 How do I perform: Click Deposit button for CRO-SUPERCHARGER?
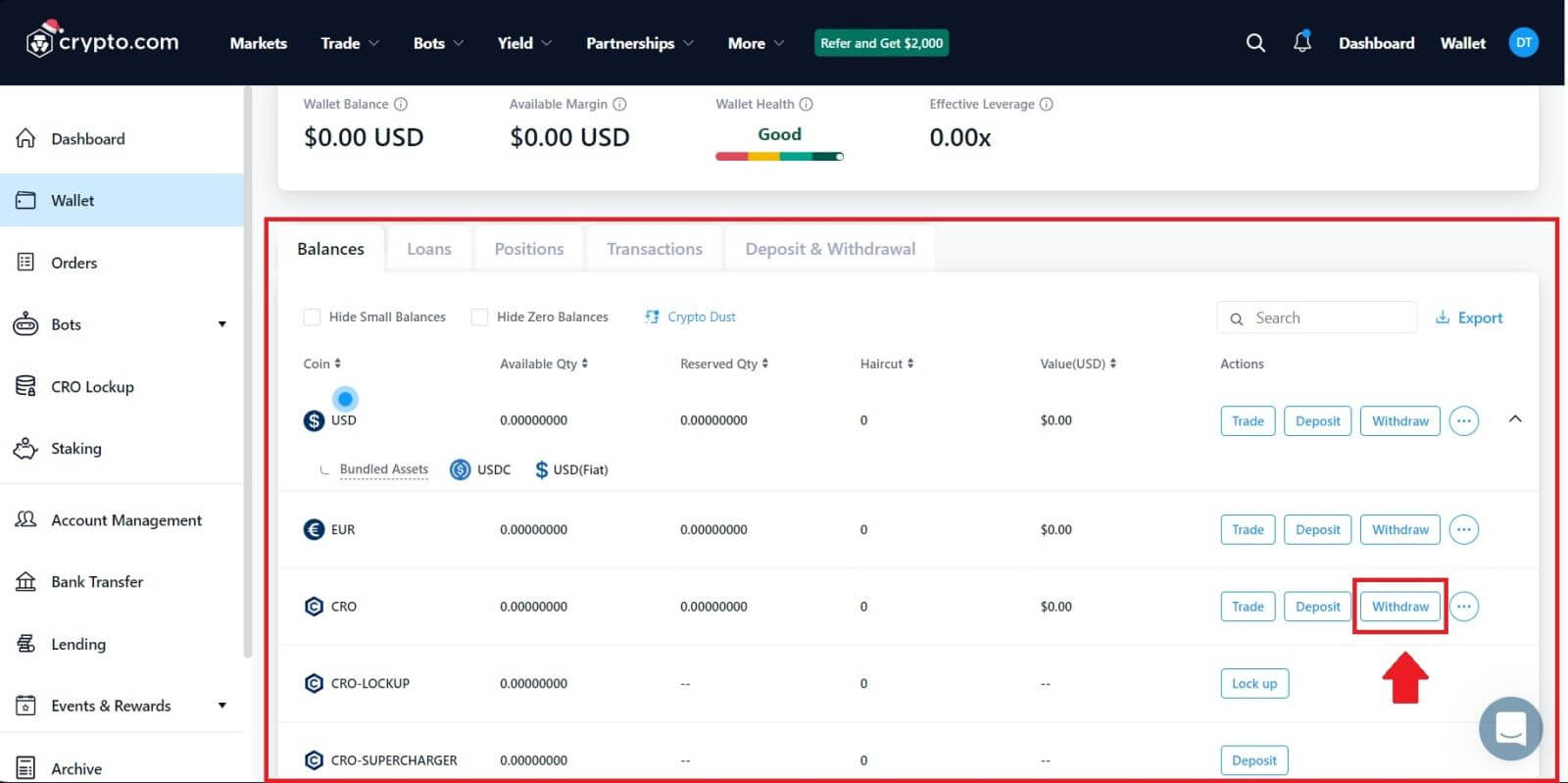[1254, 760]
